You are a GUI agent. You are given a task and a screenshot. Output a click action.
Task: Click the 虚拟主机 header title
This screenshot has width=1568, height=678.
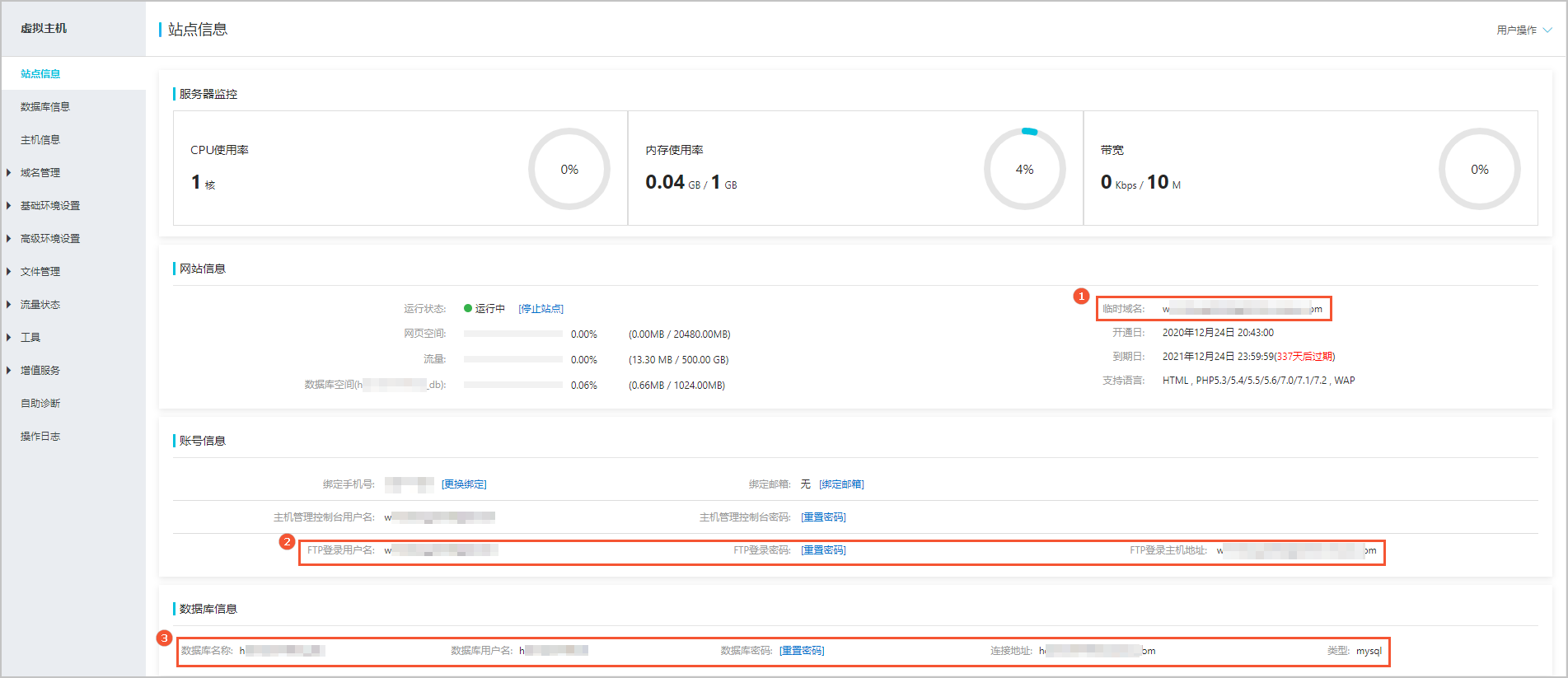pos(44,28)
